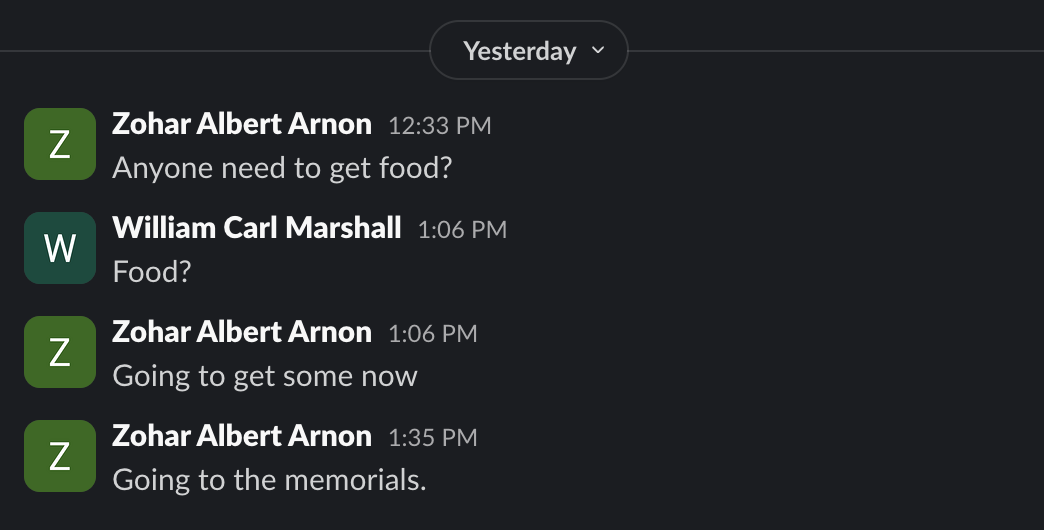Image resolution: width=1044 pixels, height=530 pixels.
Task: Open the Yesterday date jump dropdown
Action: 520,51
